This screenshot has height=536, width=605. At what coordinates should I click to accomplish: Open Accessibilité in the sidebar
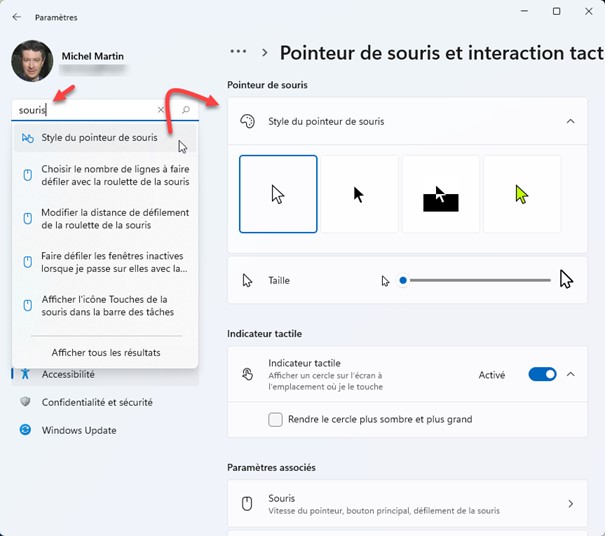tap(105, 374)
